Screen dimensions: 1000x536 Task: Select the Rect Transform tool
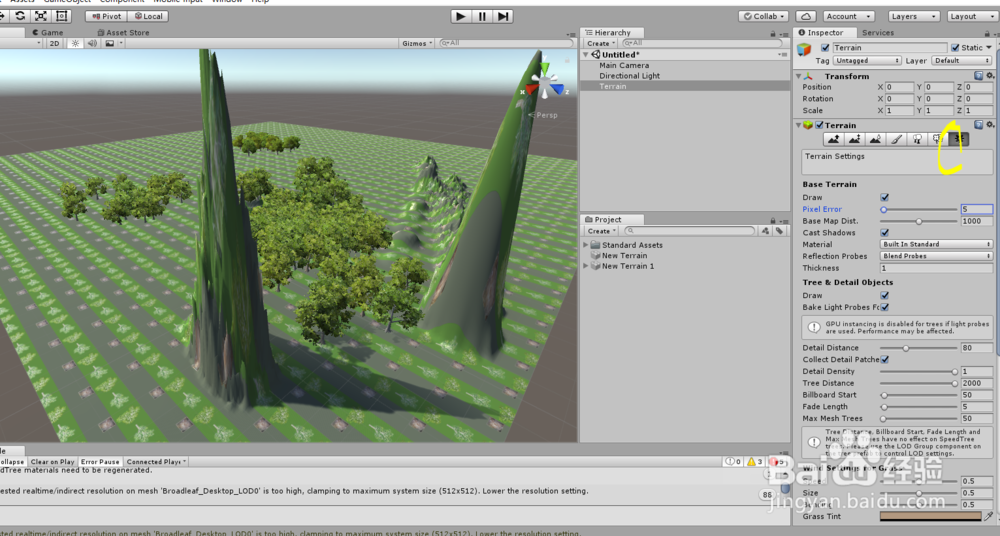pyautogui.click(x=62, y=16)
